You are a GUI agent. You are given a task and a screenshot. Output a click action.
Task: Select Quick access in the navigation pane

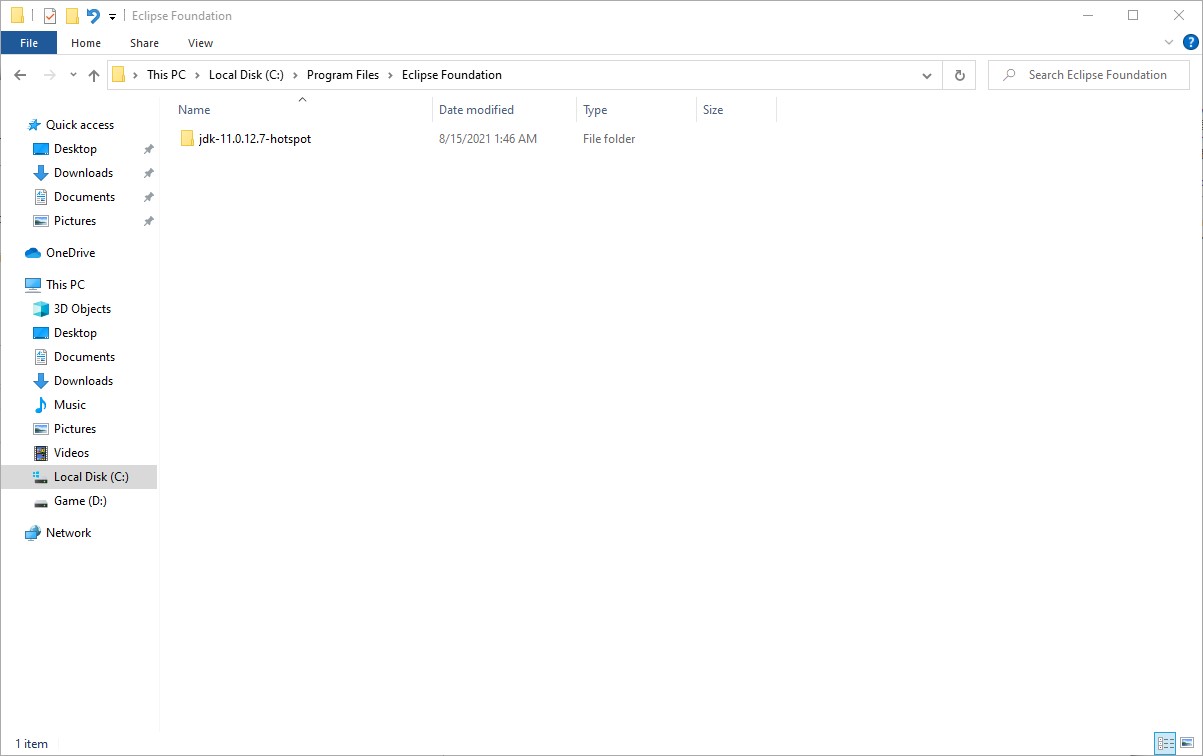coord(80,125)
